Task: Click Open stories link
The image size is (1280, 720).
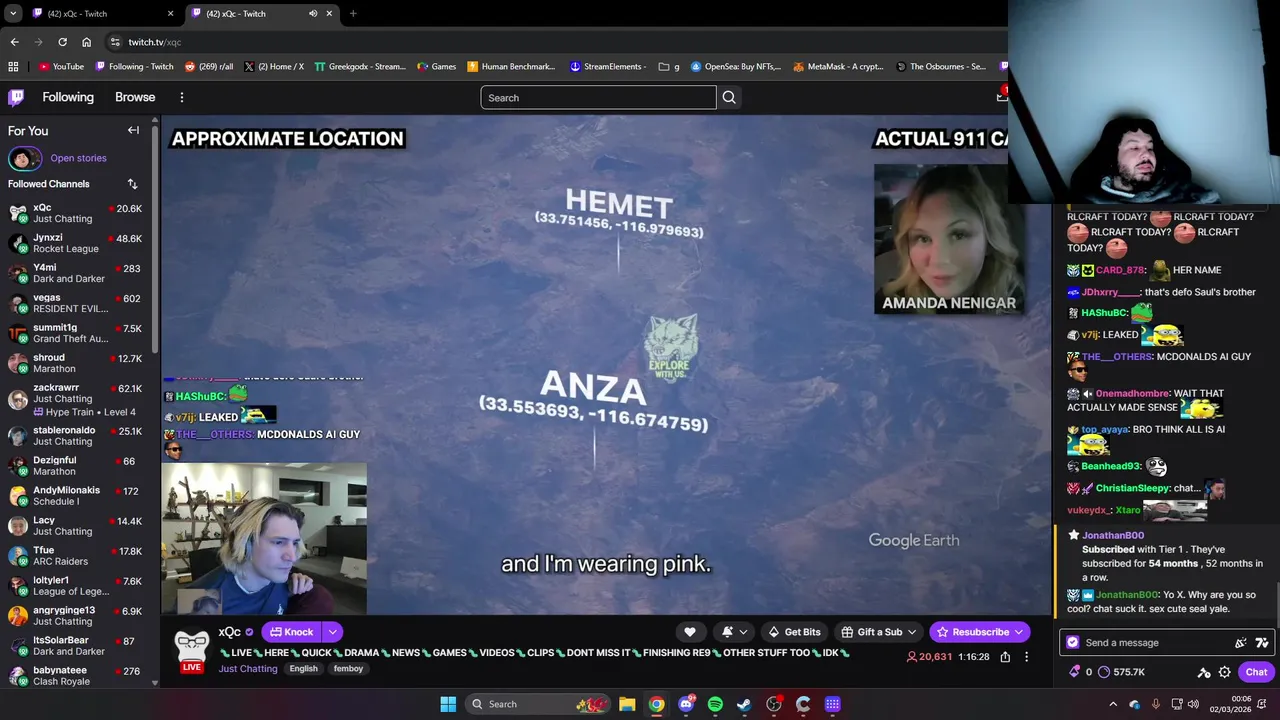Action: pos(78,158)
